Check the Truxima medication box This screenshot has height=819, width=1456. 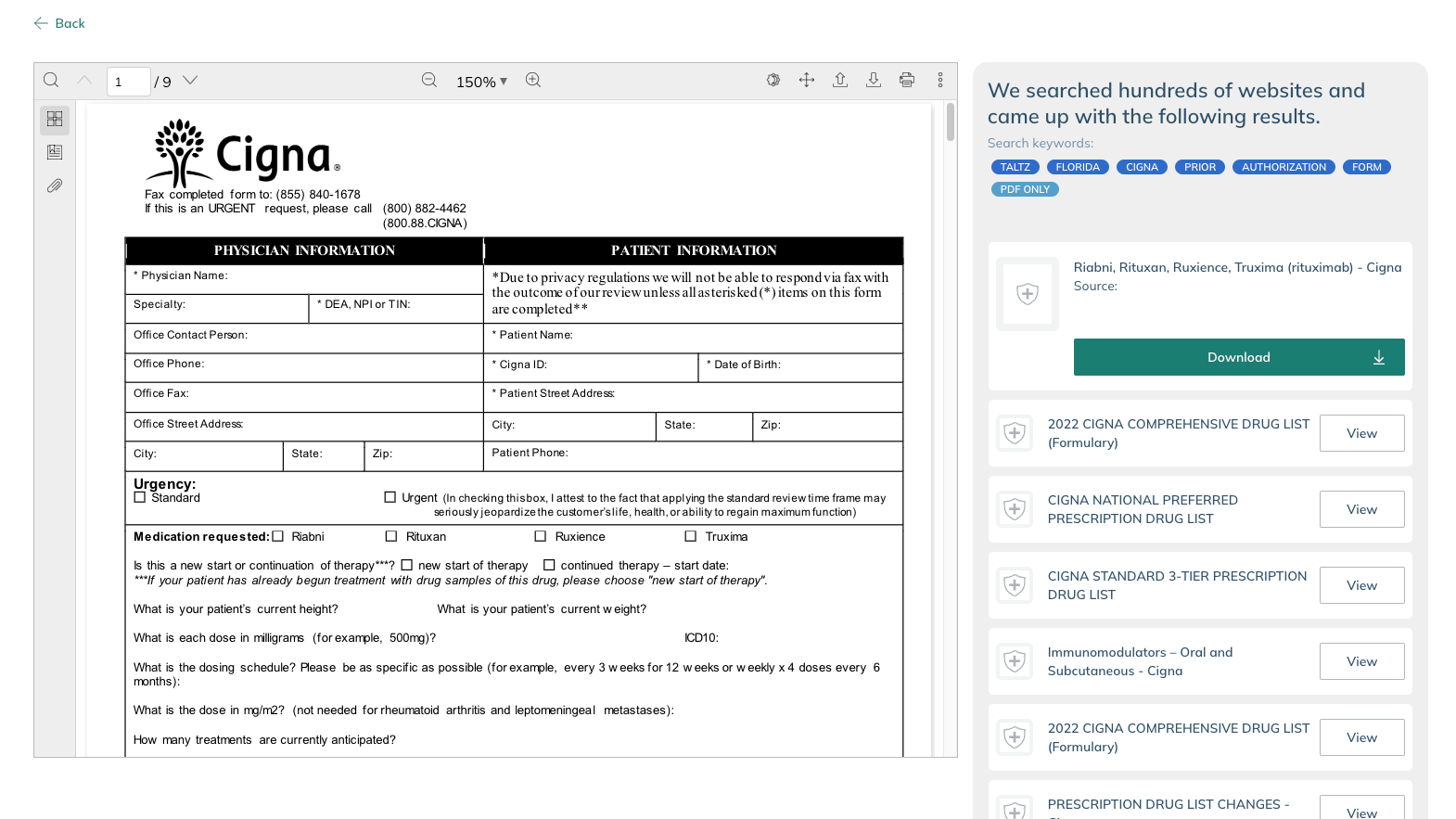coord(691,537)
